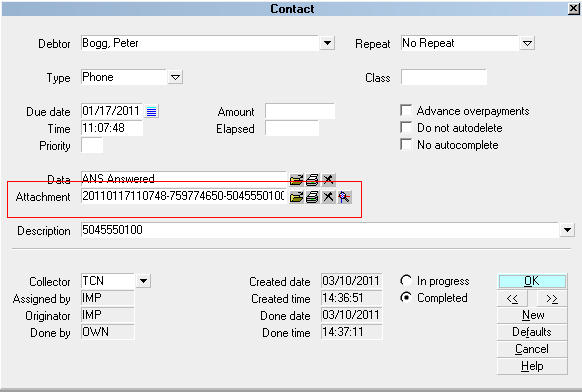Image resolution: width=582 pixels, height=392 pixels.
Task: Open Description dropdown arrow
Action: (567, 230)
